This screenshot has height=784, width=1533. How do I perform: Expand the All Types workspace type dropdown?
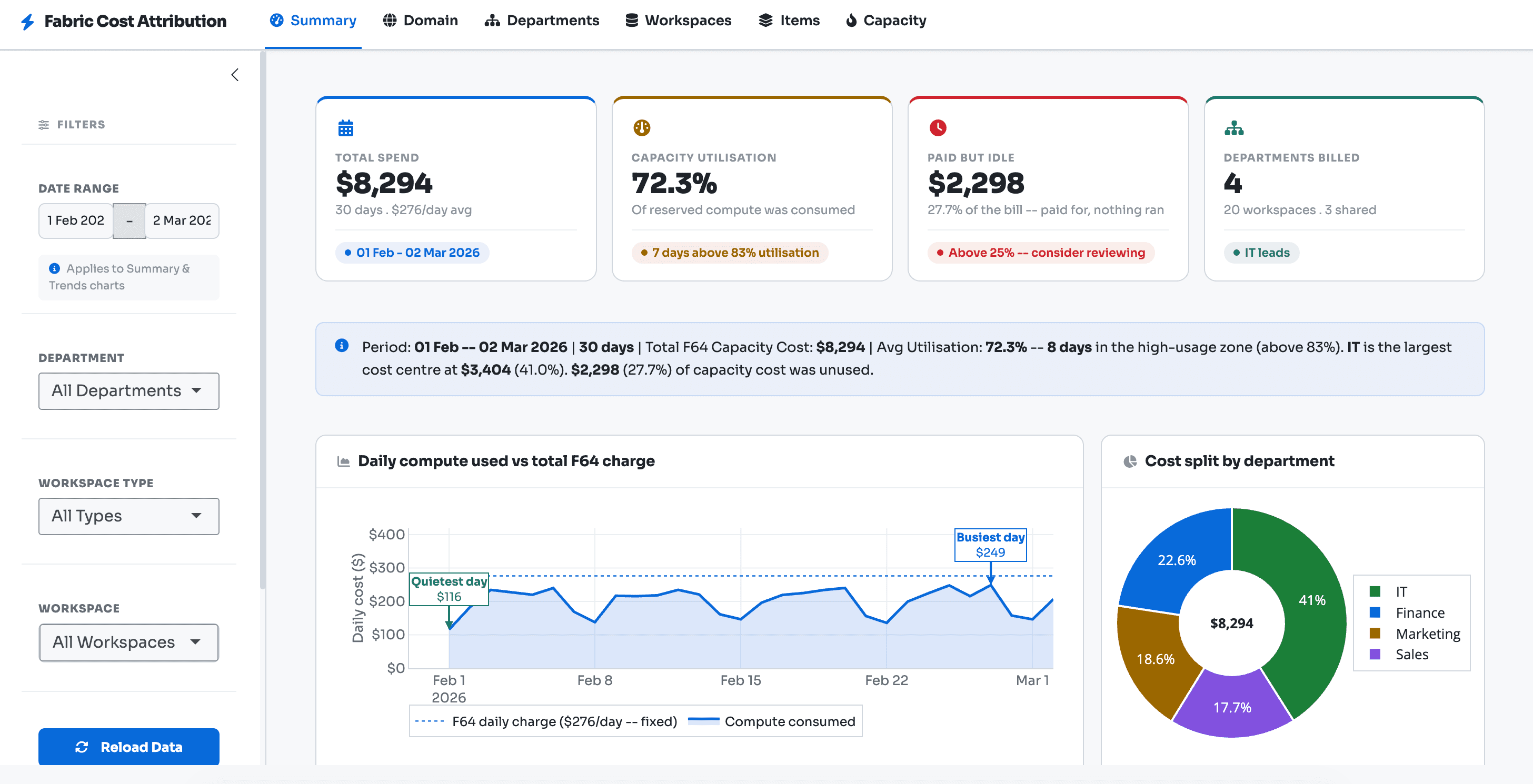pyautogui.click(x=129, y=516)
